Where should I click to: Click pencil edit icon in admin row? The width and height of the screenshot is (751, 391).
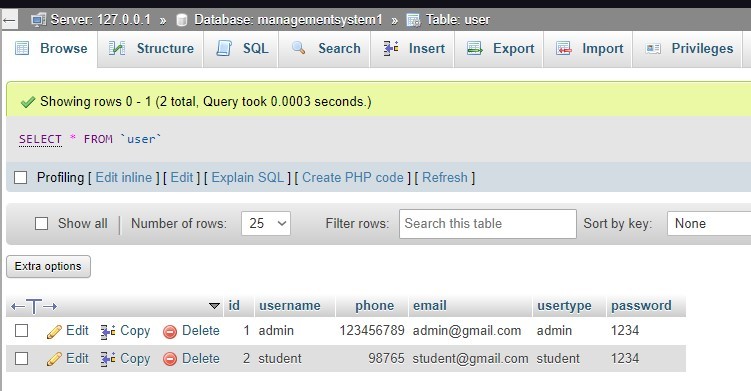click(54, 331)
